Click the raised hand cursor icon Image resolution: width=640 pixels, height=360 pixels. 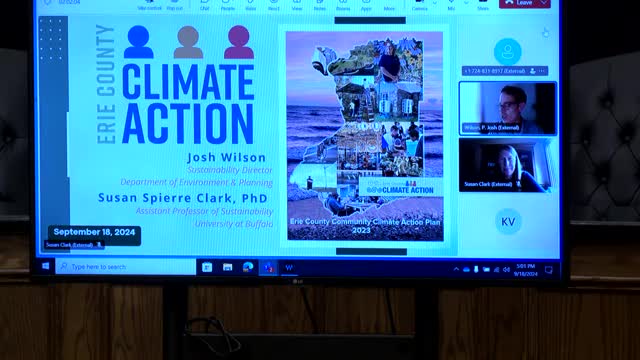click(x=546, y=33)
